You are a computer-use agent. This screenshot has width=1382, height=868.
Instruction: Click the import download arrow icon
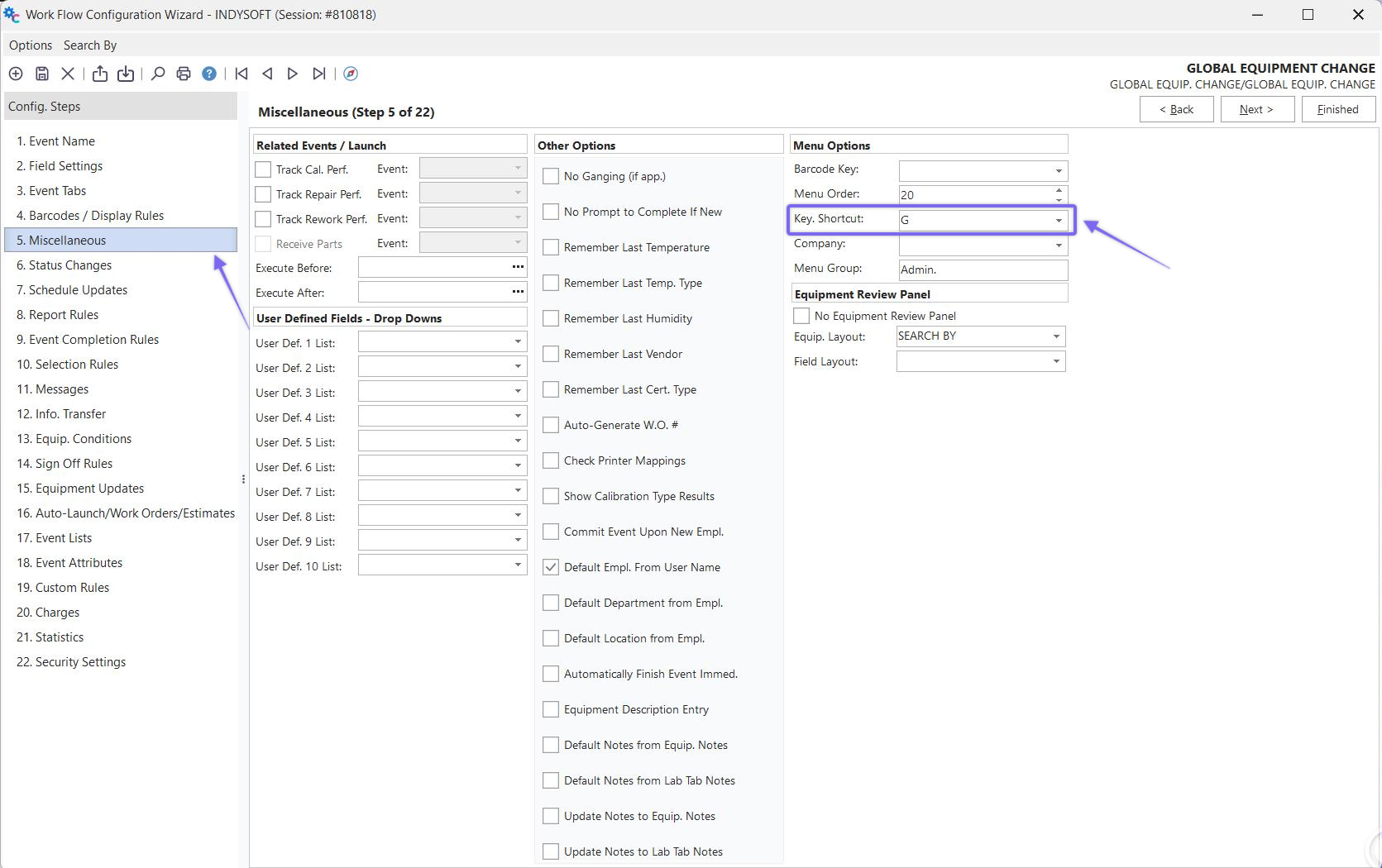point(126,74)
